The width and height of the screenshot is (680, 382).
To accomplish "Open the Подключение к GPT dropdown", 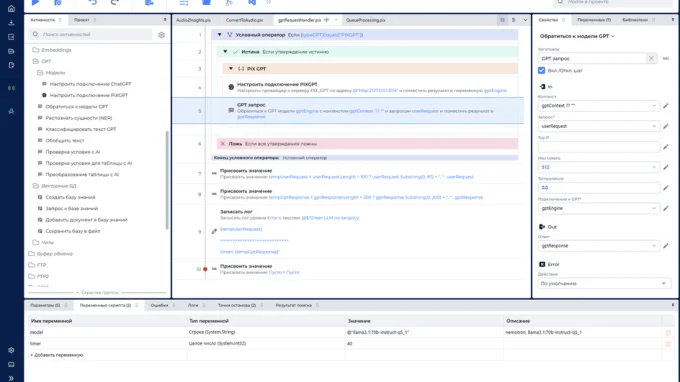I will coord(654,208).
